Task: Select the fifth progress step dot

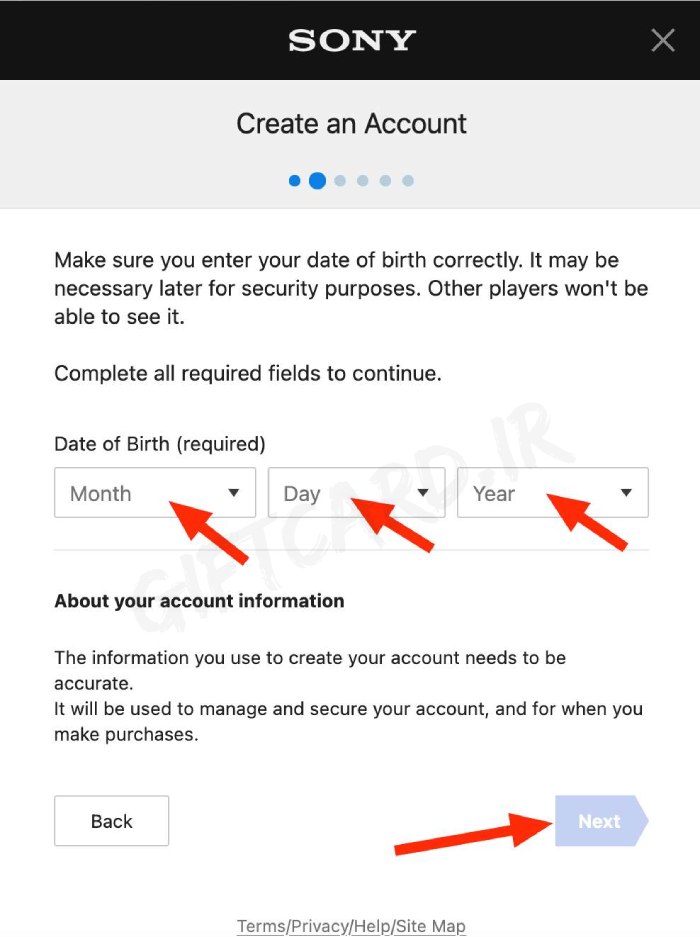Action: pyautogui.click(x=386, y=180)
